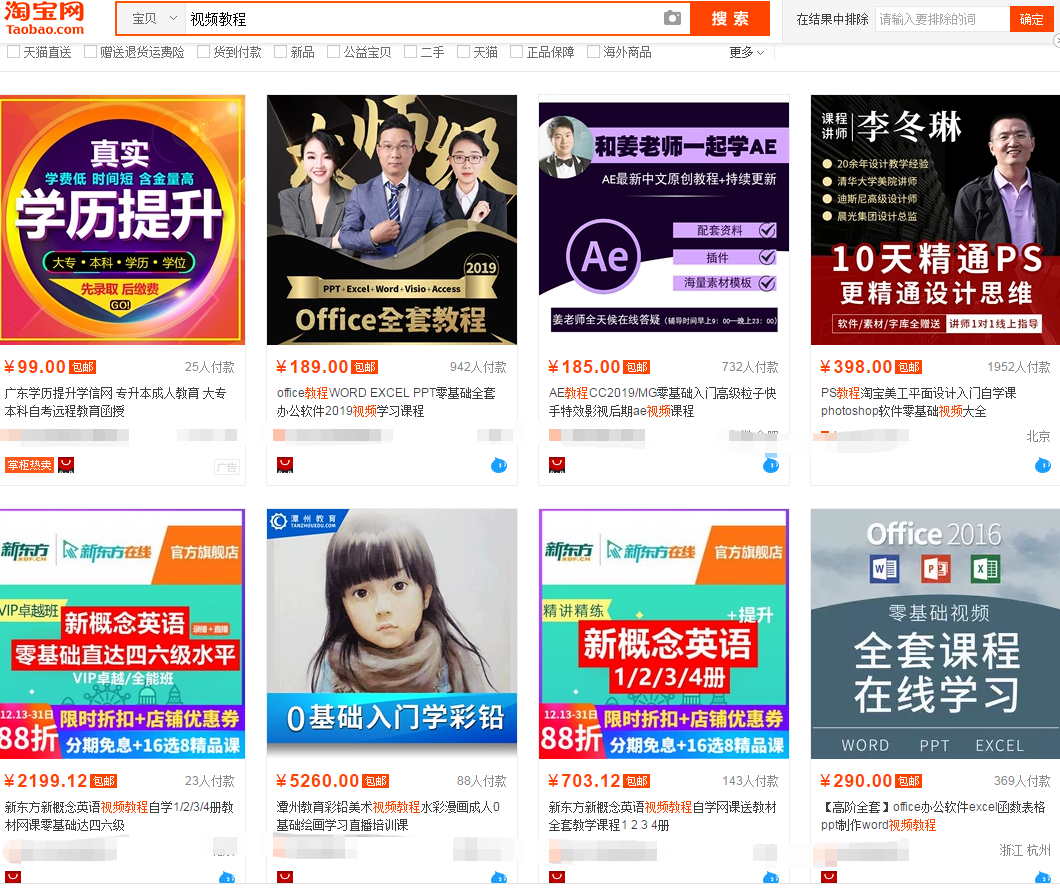The height and width of the screenshot is (890, 1060).
Task: Open chat icon on Office 2019 listing
Action: click(x=499, y=465)
